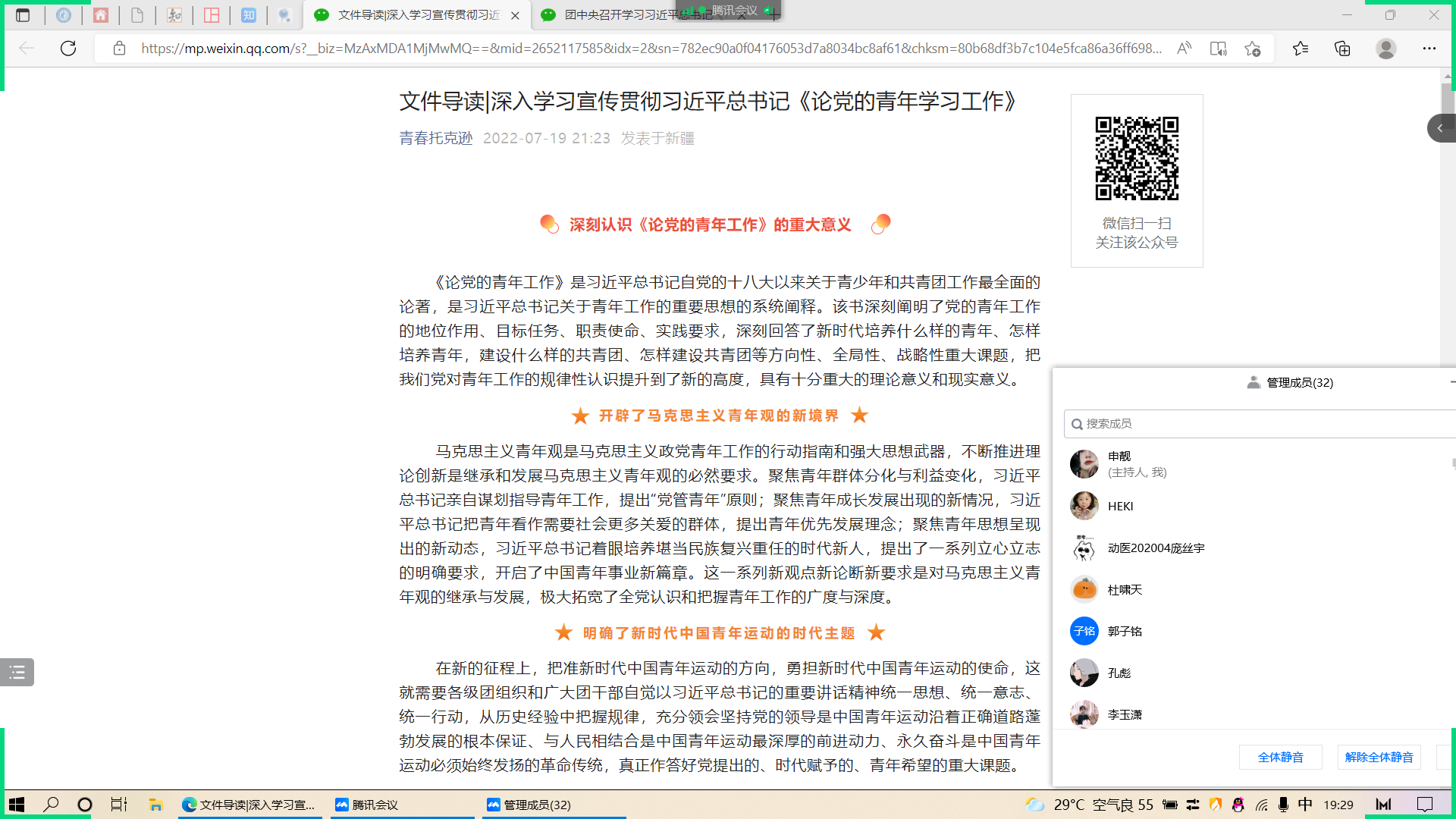
Task: Expand the collapsed right side panel arrow
Action: click(x=1440, y=128)
